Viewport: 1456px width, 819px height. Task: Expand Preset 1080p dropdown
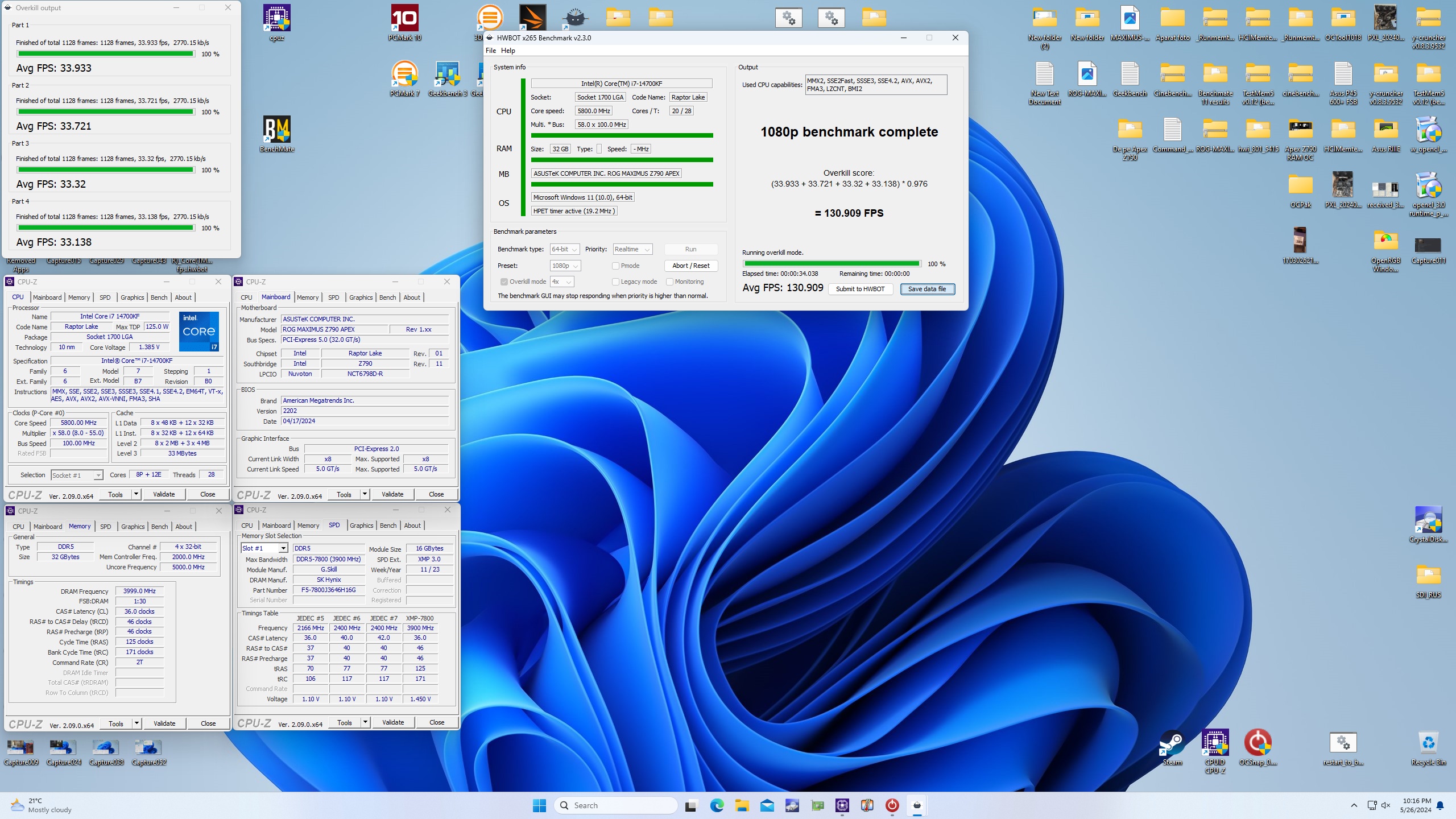(565, 266)
